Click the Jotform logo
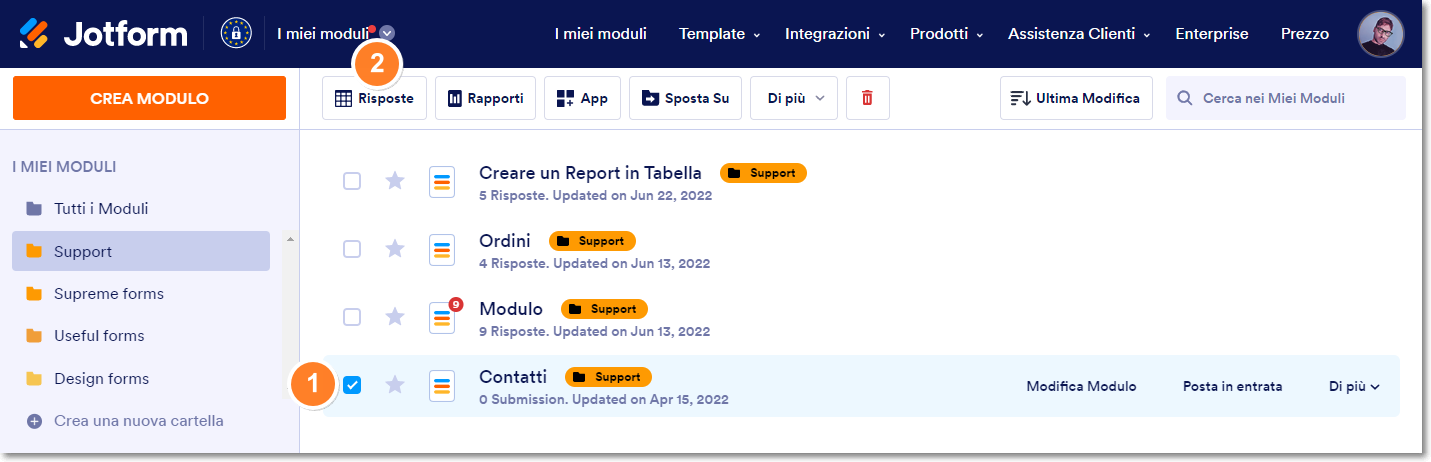This screenshot has width=1431, height=462. (104, 34)
